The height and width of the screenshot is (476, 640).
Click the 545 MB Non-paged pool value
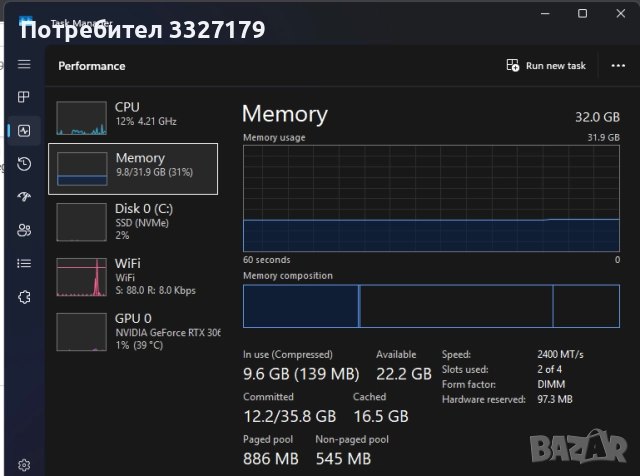click(x=343, y=458)
